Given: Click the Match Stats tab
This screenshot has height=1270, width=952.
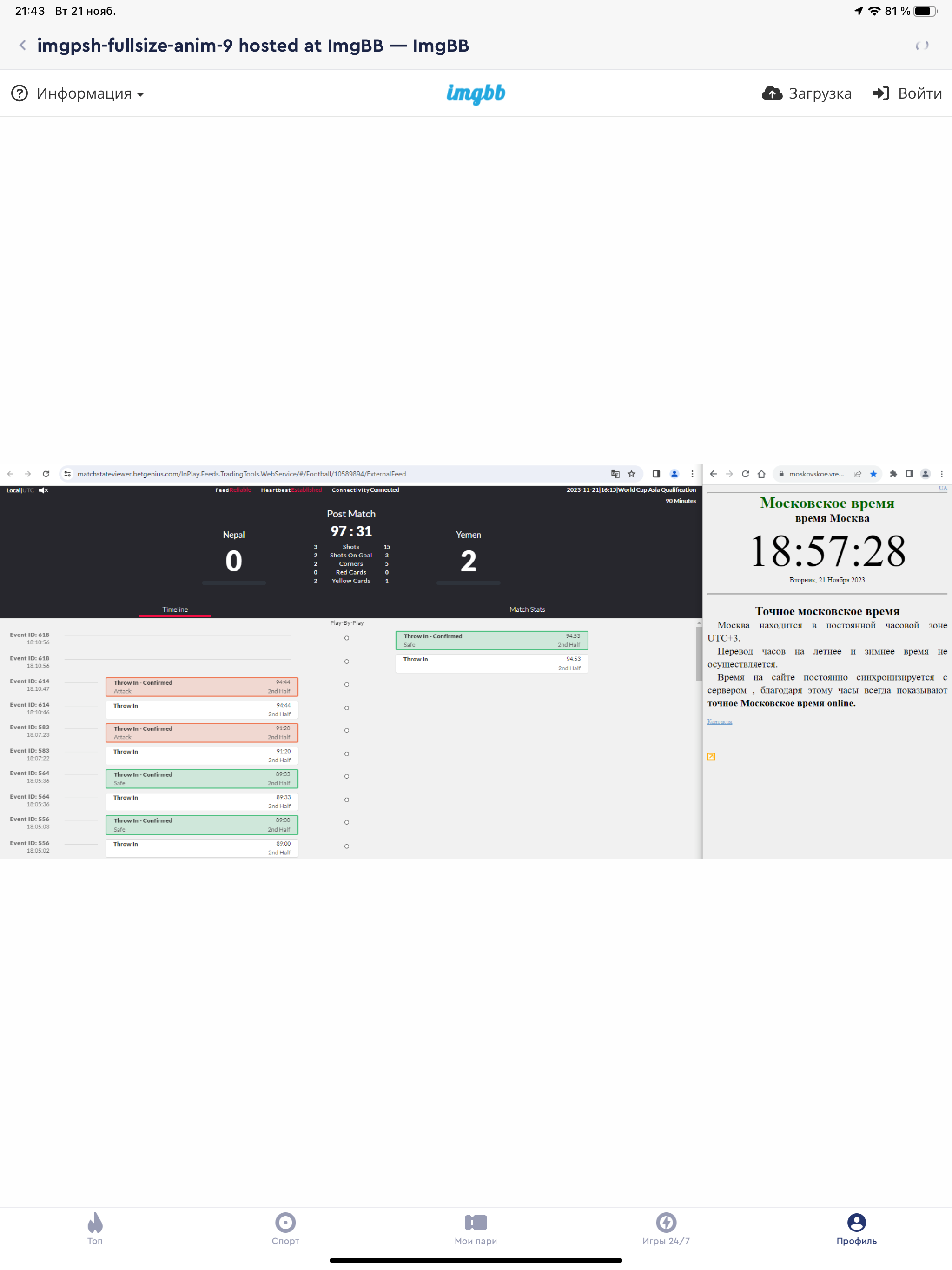Looking at the screenshot, I should tap(527, 609).
